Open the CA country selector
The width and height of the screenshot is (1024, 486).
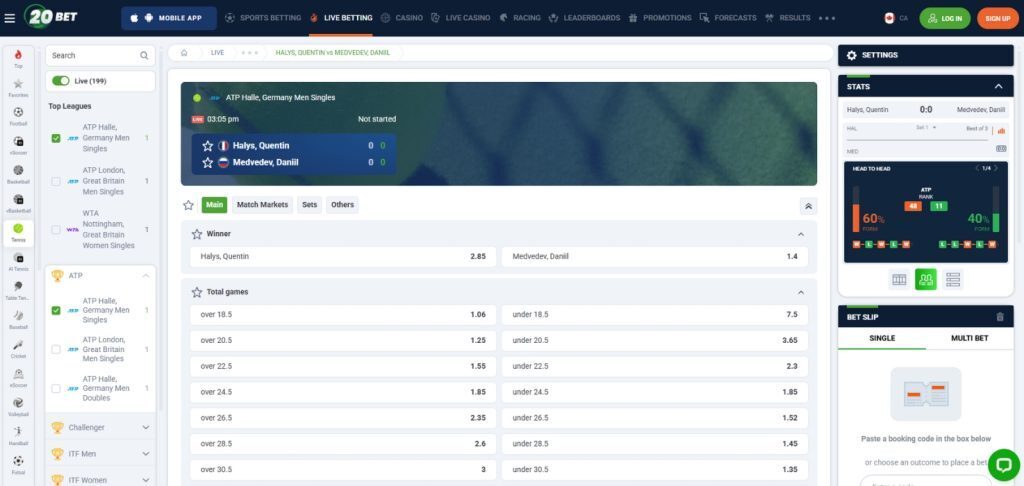(x=896, y=18)
